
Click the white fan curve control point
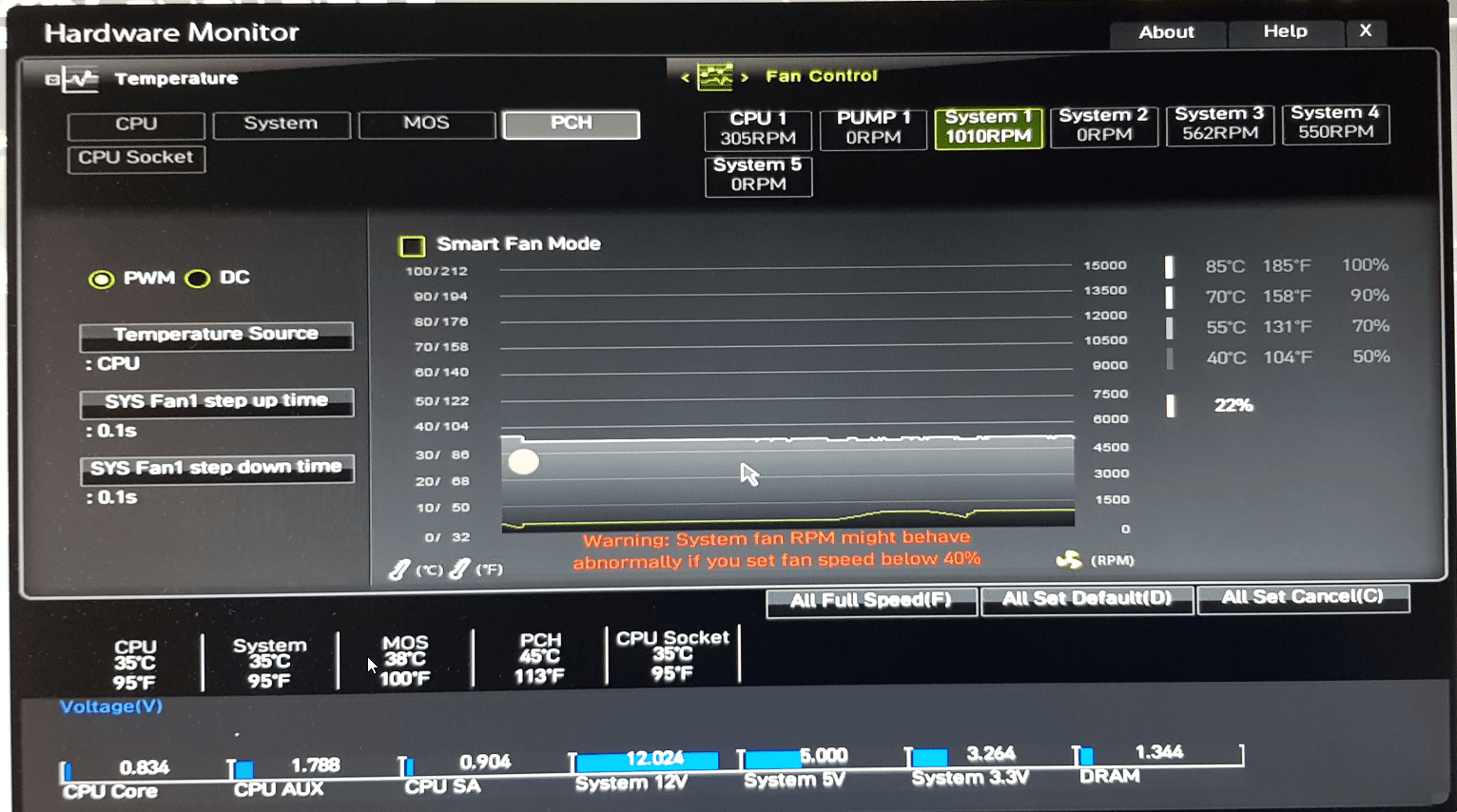[523, 462]
